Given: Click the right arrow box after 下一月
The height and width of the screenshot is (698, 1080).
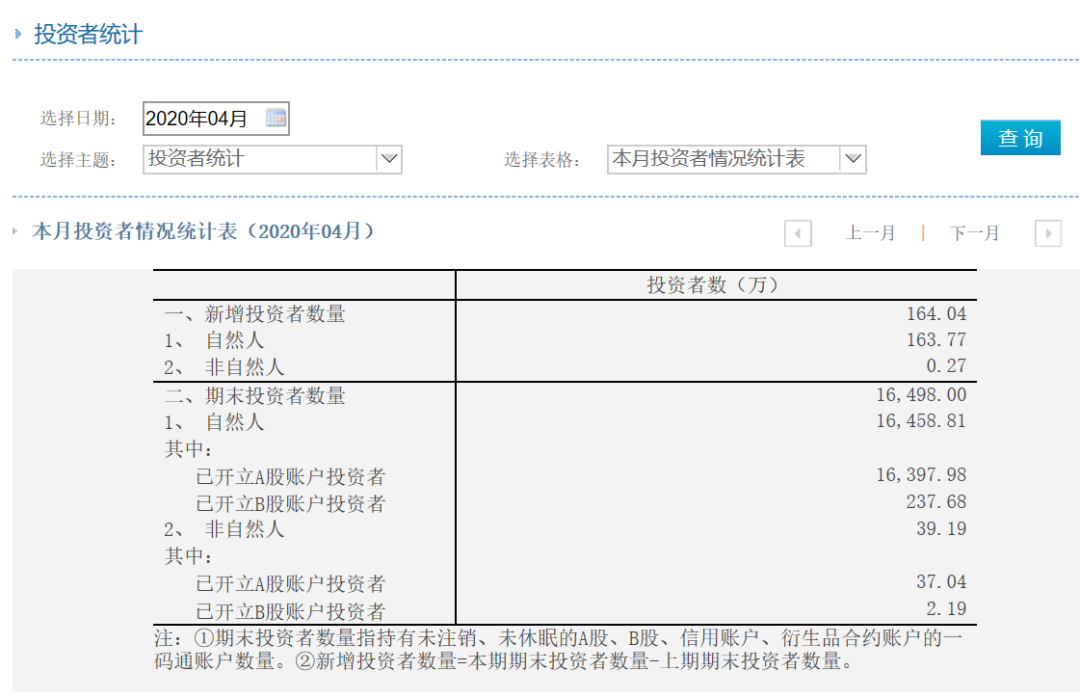Looking at the screenshot, I should pos(1047,233).
